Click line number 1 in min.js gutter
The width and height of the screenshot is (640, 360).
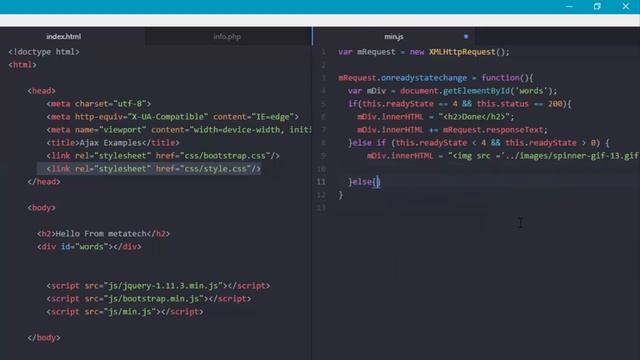(x=323, y=52)
